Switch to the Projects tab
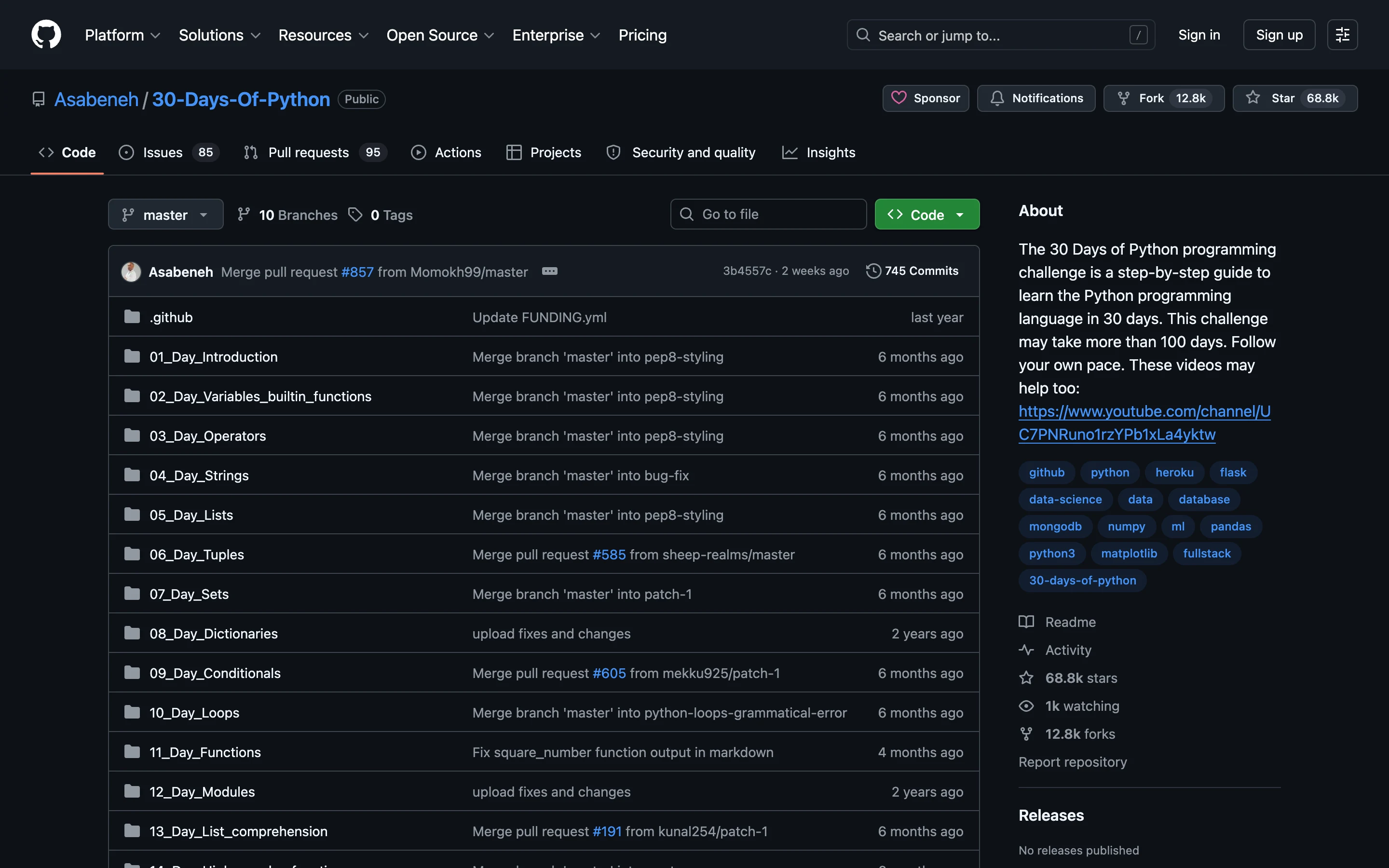Image resolution: width=1389 pixels, height=868 pixels. [x=544, y=152]
